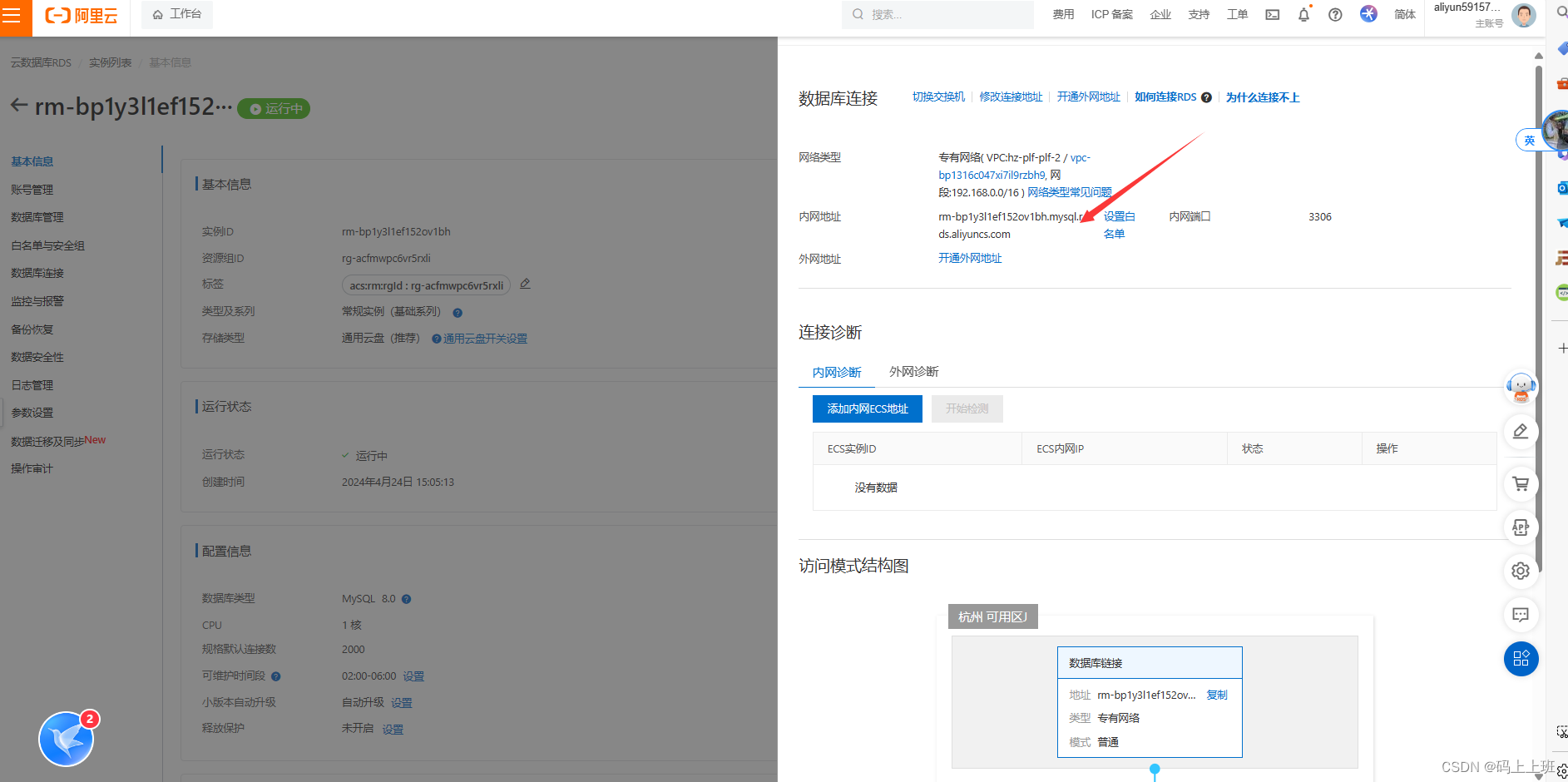This screenshot has height=782, width=1568.
Task: Open the 企业 menu
Action: [1160, 14]
